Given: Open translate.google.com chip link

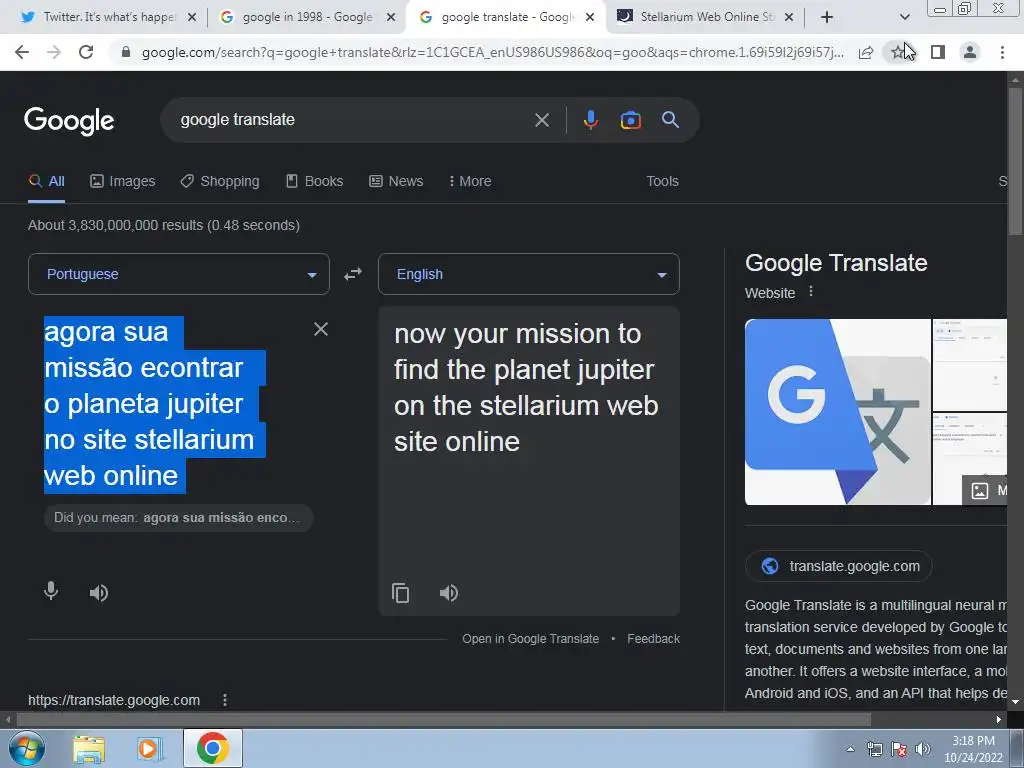Looking at the screenshot, I should 839,566.
